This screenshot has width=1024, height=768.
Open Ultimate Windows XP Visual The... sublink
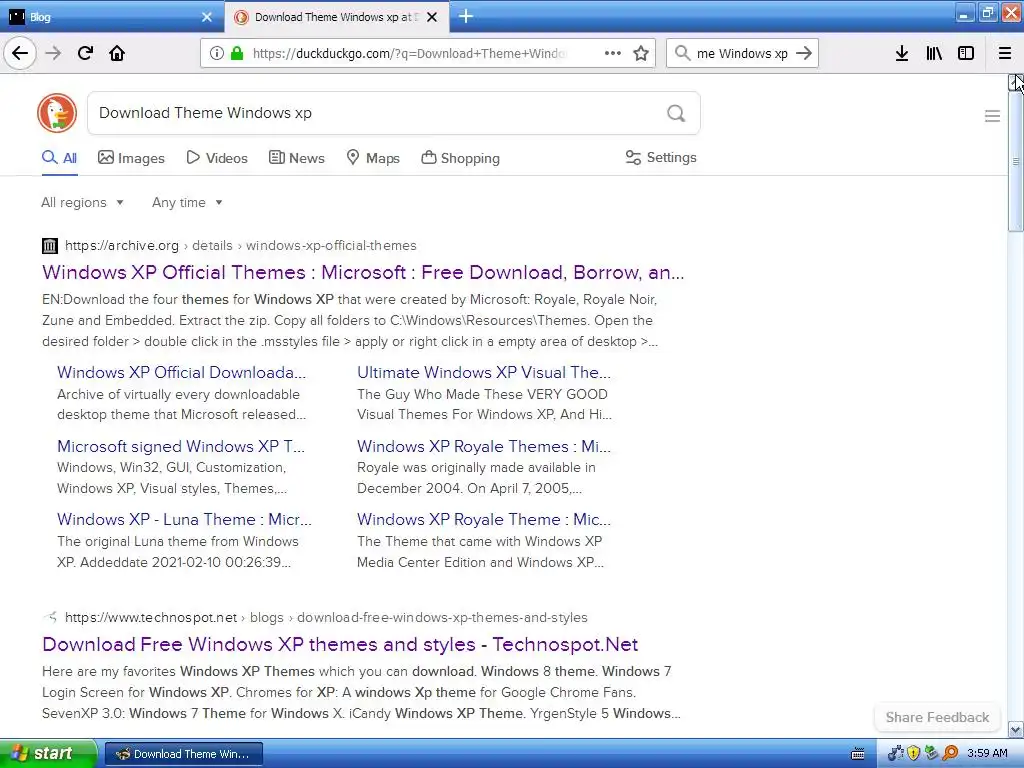click(x=484, y=372)
